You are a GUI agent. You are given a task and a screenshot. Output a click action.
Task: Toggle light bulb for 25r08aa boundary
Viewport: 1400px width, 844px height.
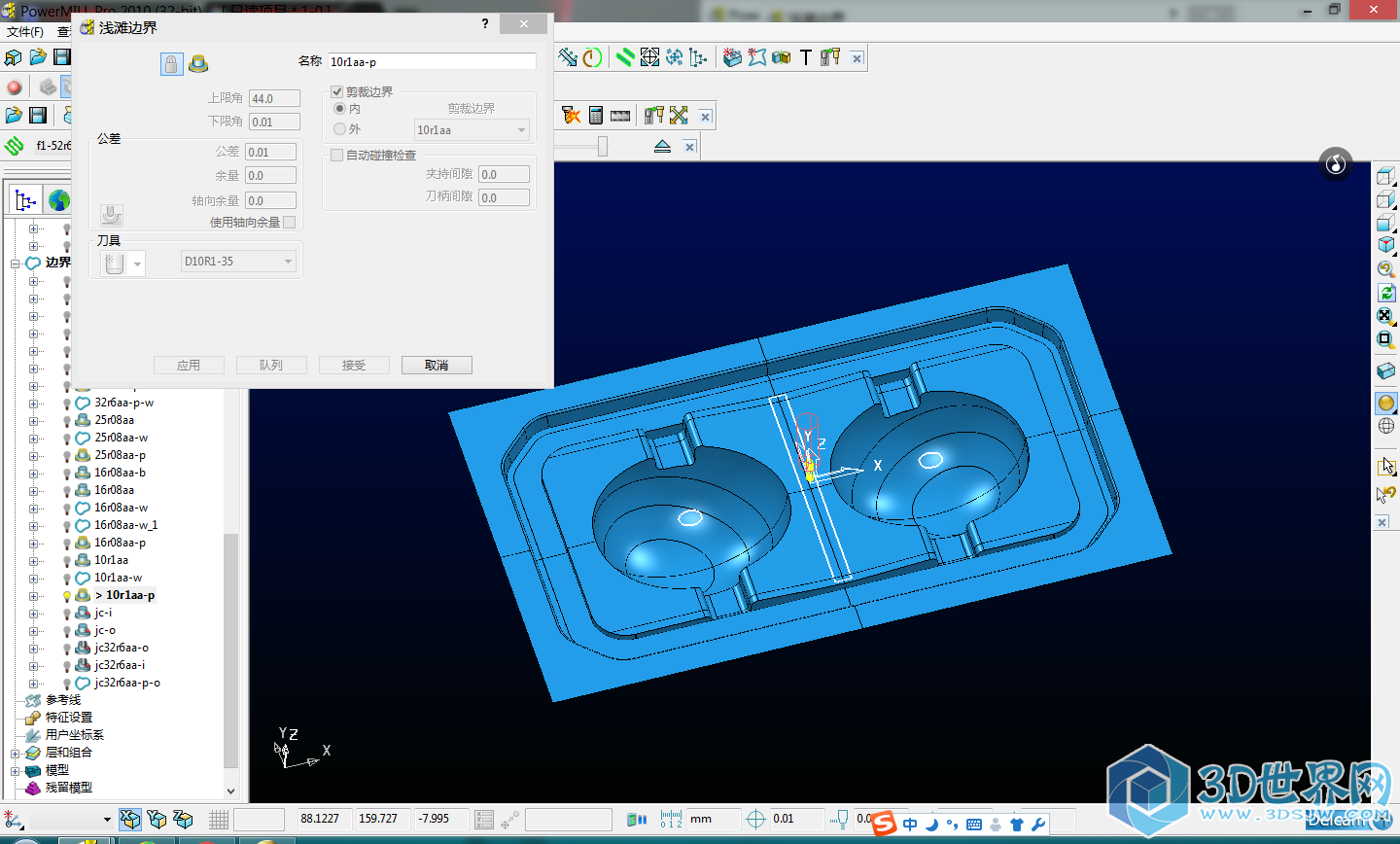(x=67, y=420)
